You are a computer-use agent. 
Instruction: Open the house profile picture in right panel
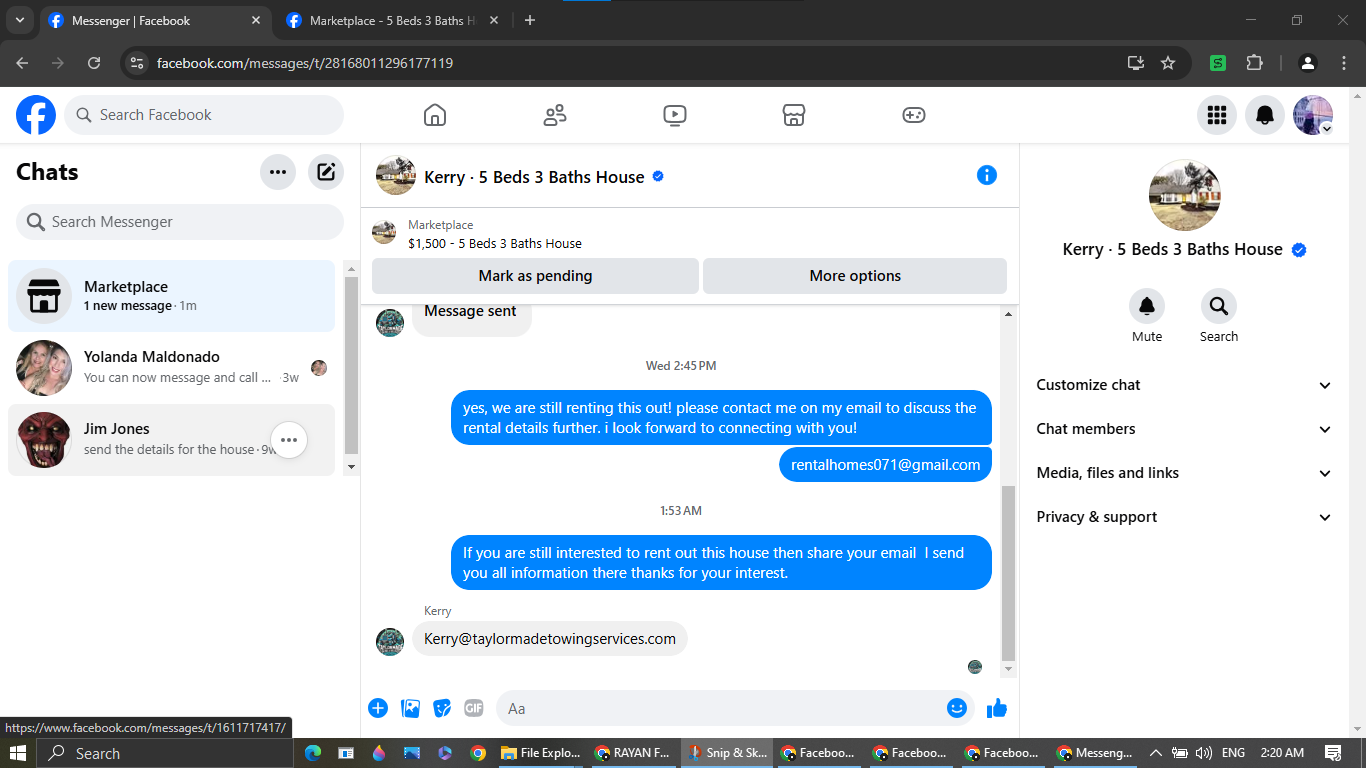click(x=1184, y=195)
